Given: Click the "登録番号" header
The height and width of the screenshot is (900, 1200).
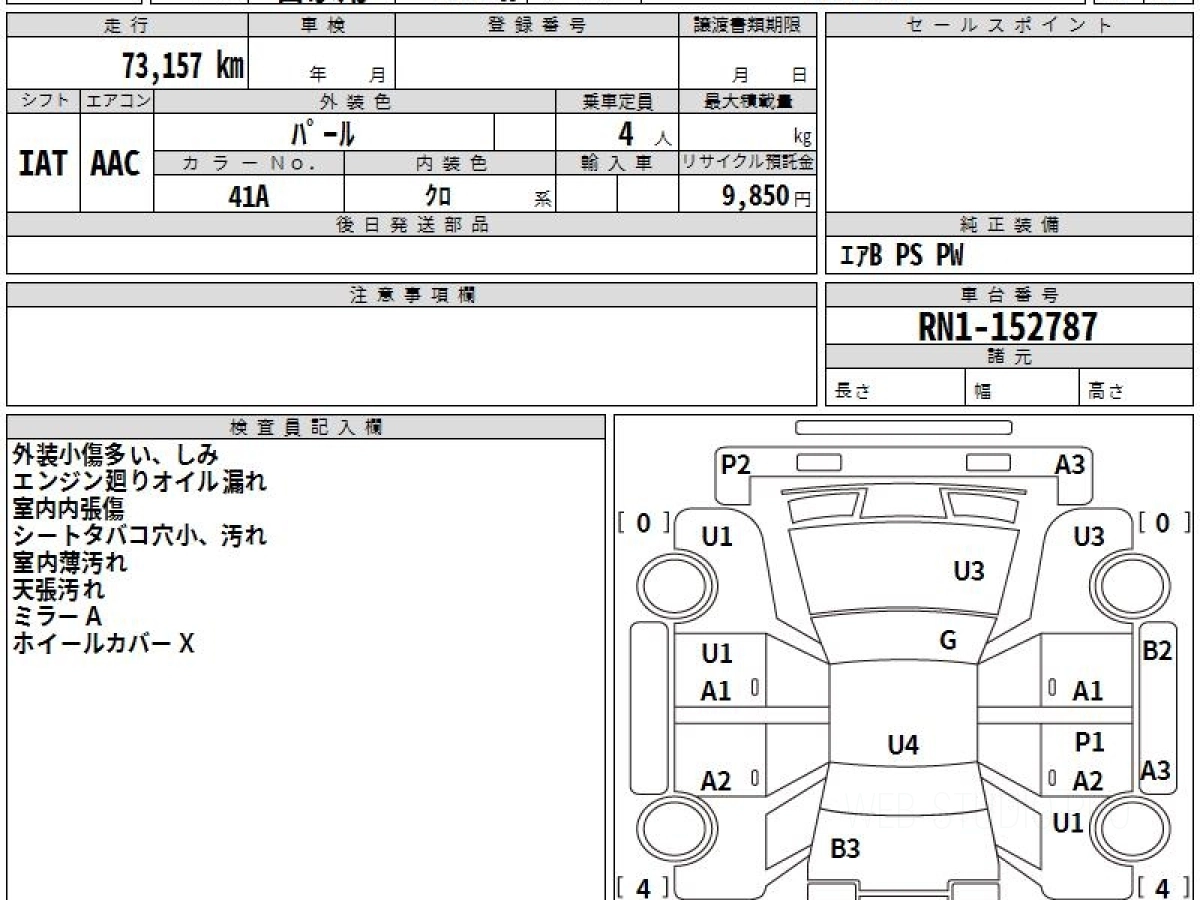Looking at the screenshot, I should [x=537, y=26].
